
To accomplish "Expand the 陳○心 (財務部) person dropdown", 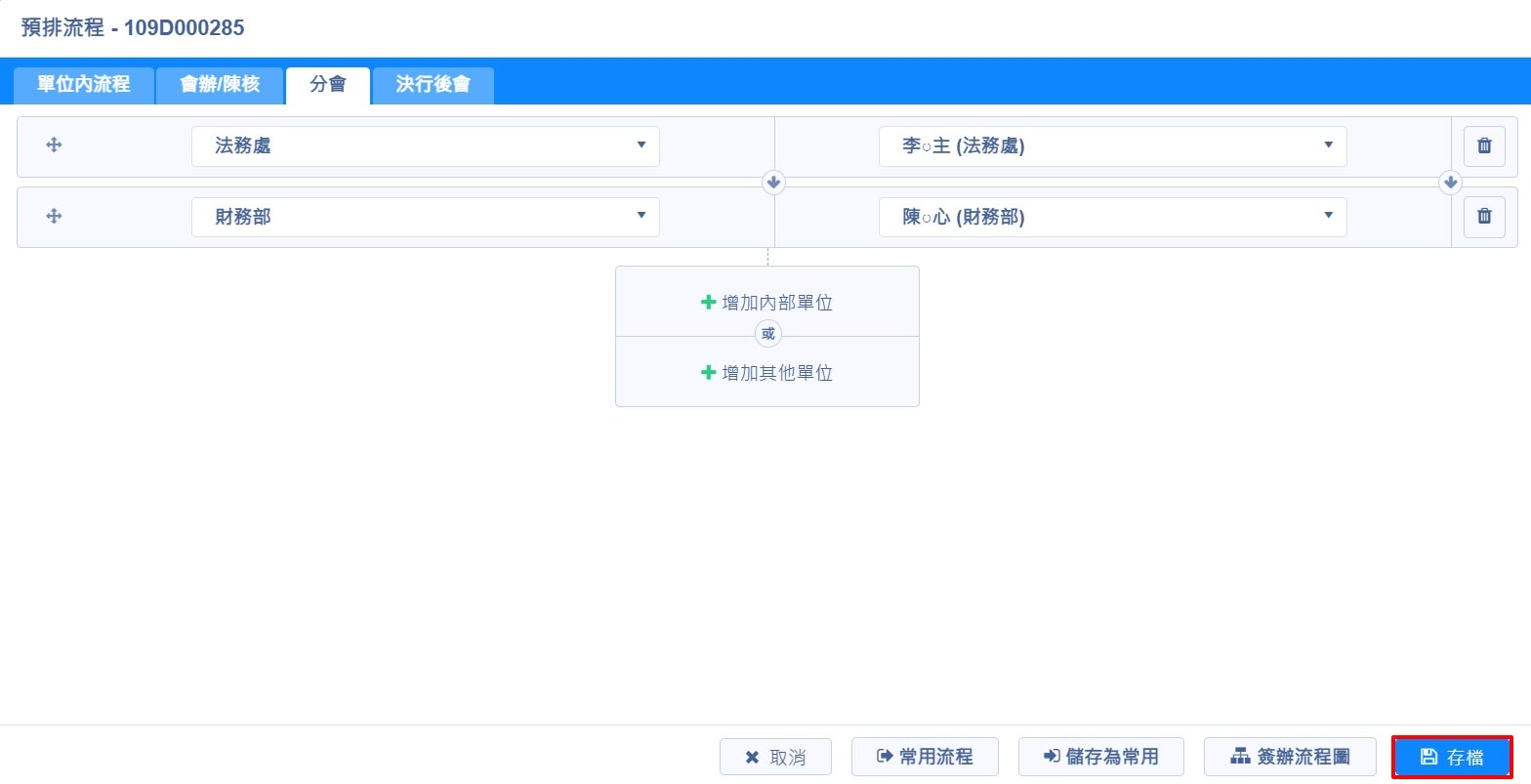I will pos(1112,217).
